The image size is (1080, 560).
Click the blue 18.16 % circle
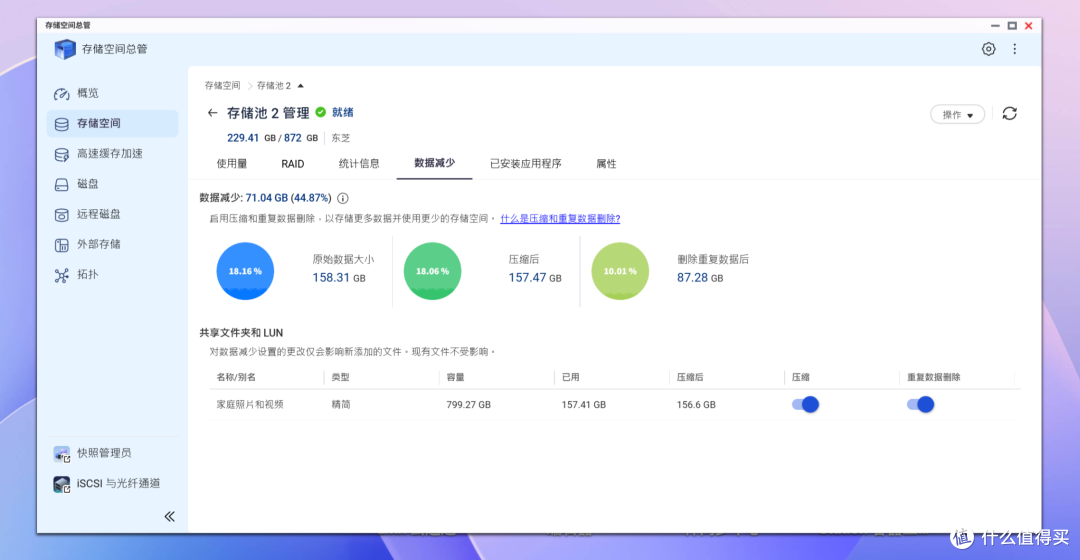(245, 271)
